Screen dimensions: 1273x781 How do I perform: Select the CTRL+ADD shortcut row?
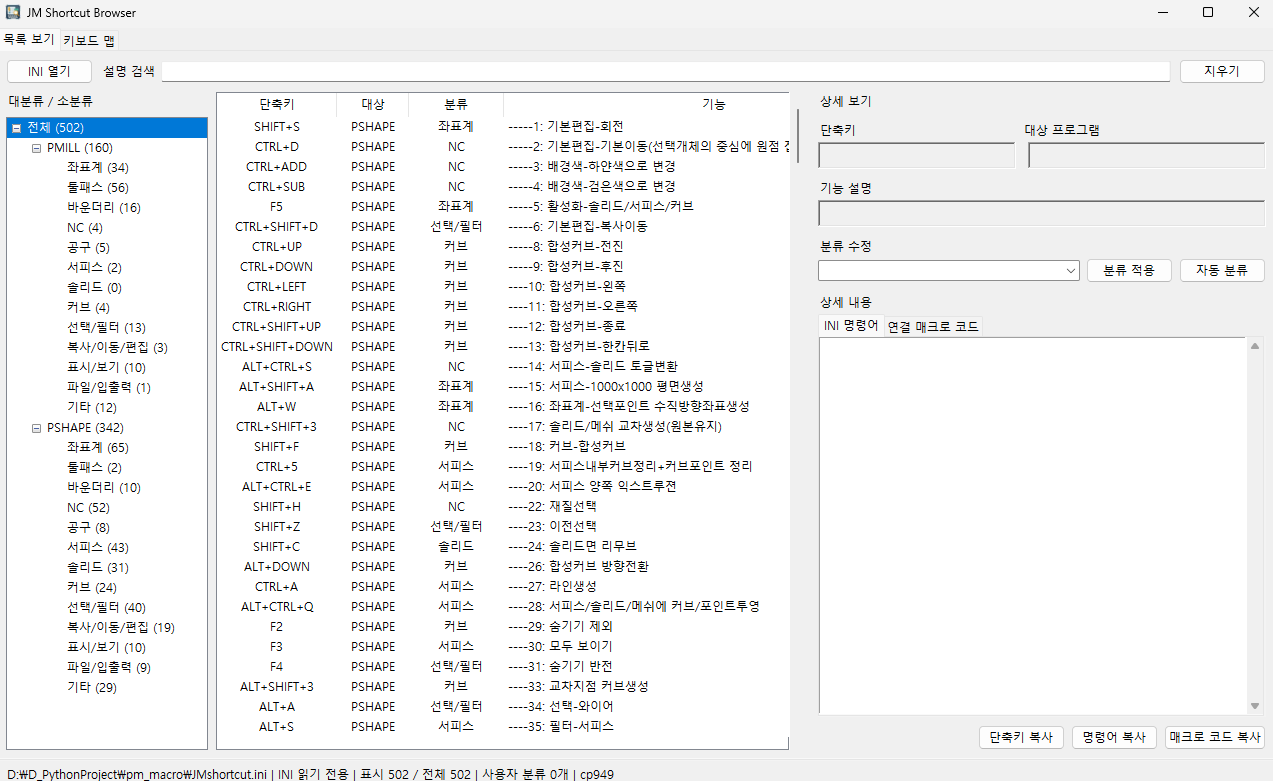coord(503,167)
